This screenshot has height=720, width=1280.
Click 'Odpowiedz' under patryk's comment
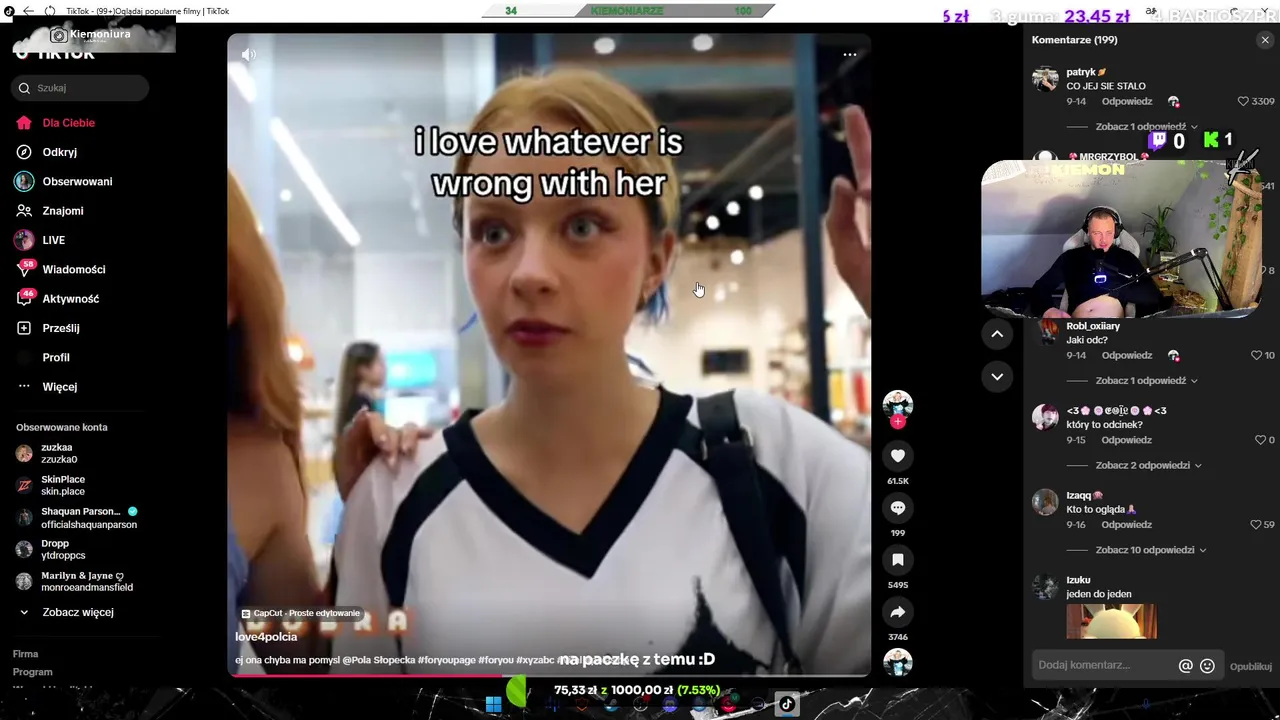click(1127, 101)
